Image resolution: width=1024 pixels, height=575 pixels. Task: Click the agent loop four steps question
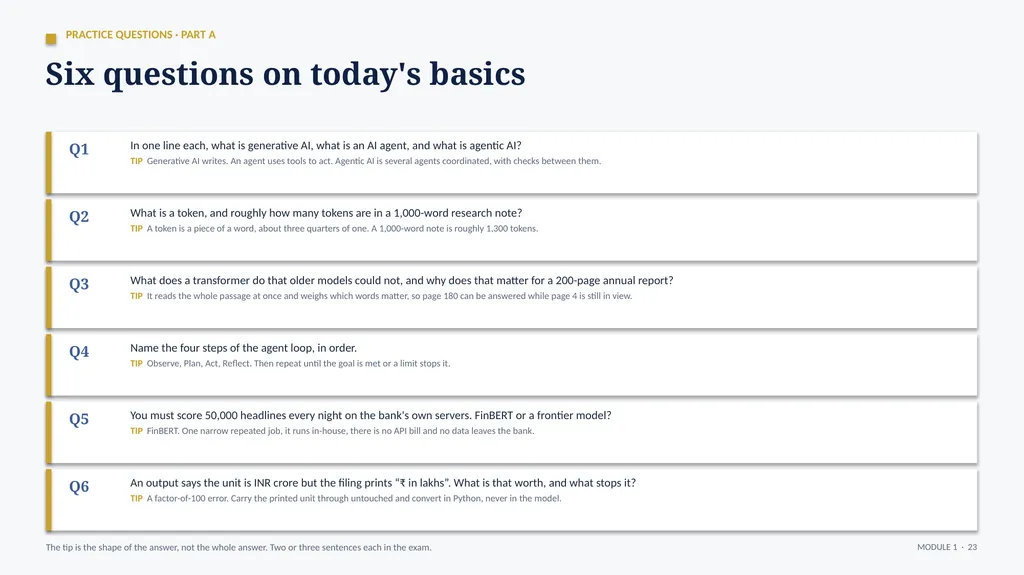(243, 348)
